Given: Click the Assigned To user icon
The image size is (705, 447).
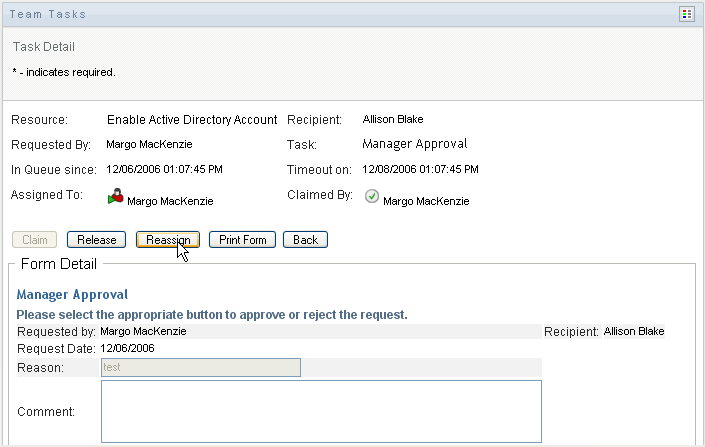Looking at the screenshot, I should (117, 196).
